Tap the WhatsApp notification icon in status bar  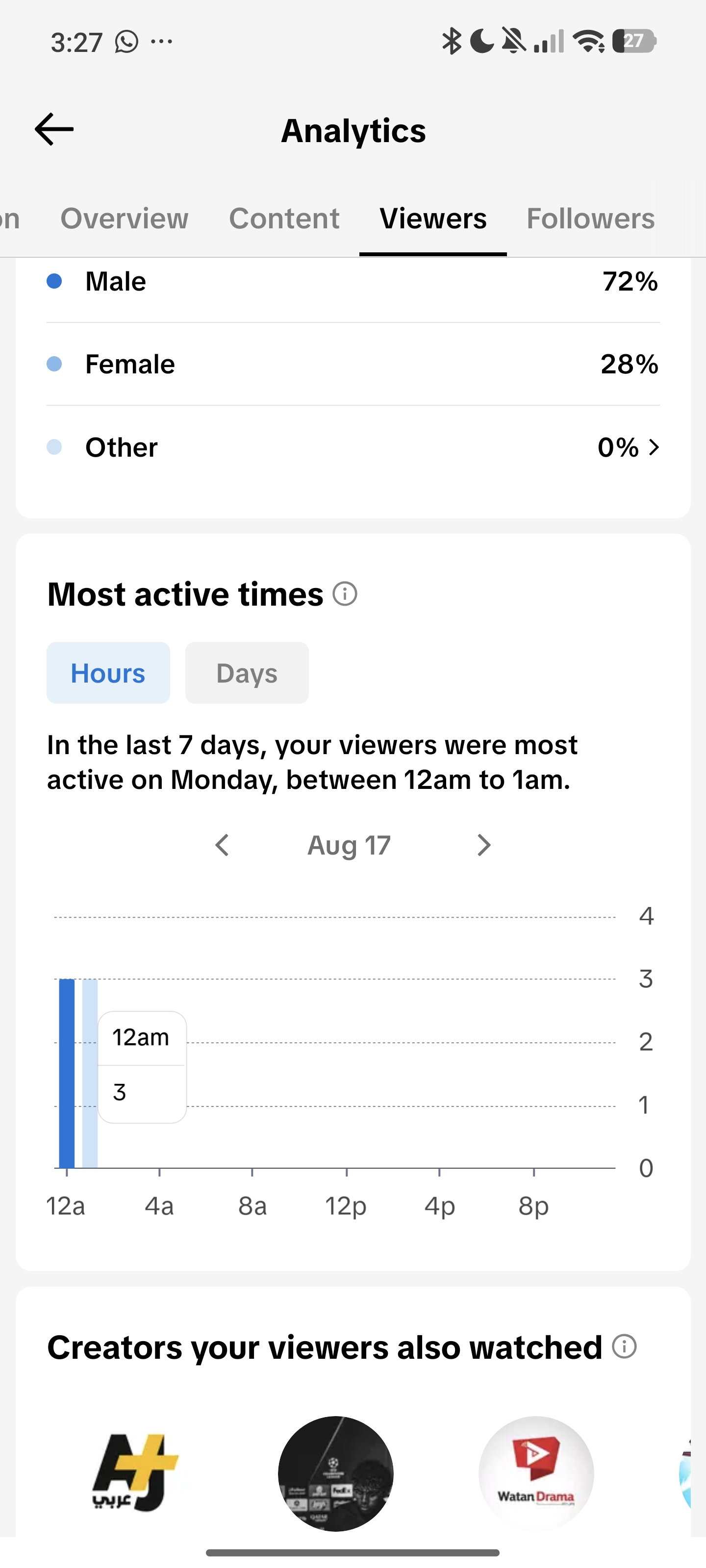coord(126,42)
